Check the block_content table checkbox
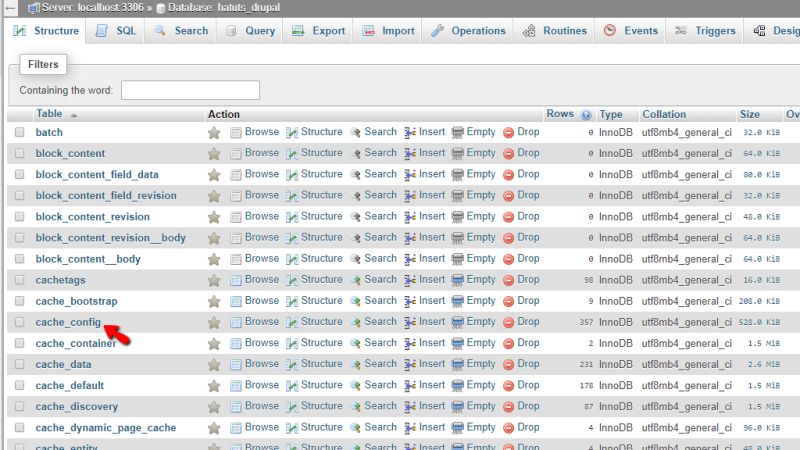Image resolution: width=800 pixels, height=450 pixels. [19, 153]
